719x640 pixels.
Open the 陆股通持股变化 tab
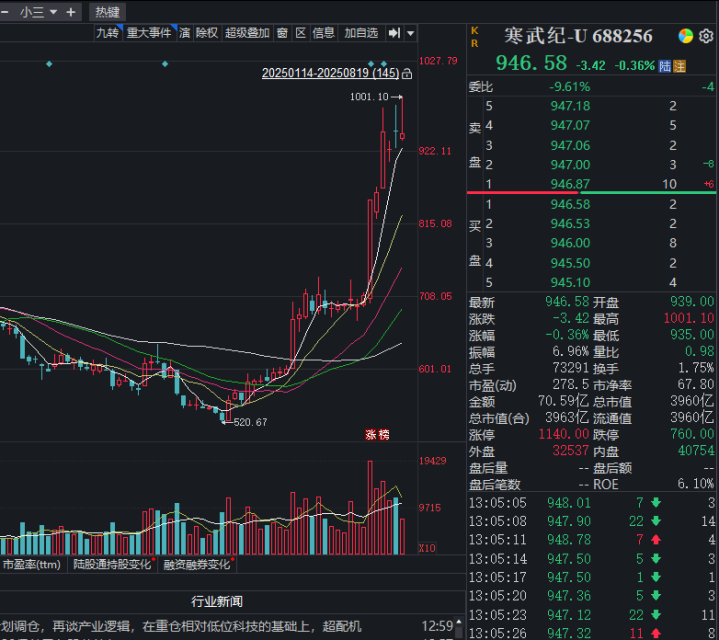pos(112,564)
